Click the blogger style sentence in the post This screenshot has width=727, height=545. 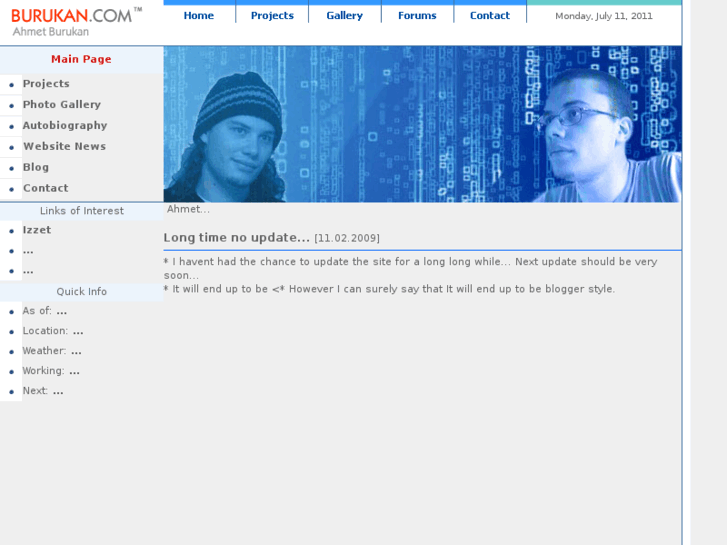[389, 289]
